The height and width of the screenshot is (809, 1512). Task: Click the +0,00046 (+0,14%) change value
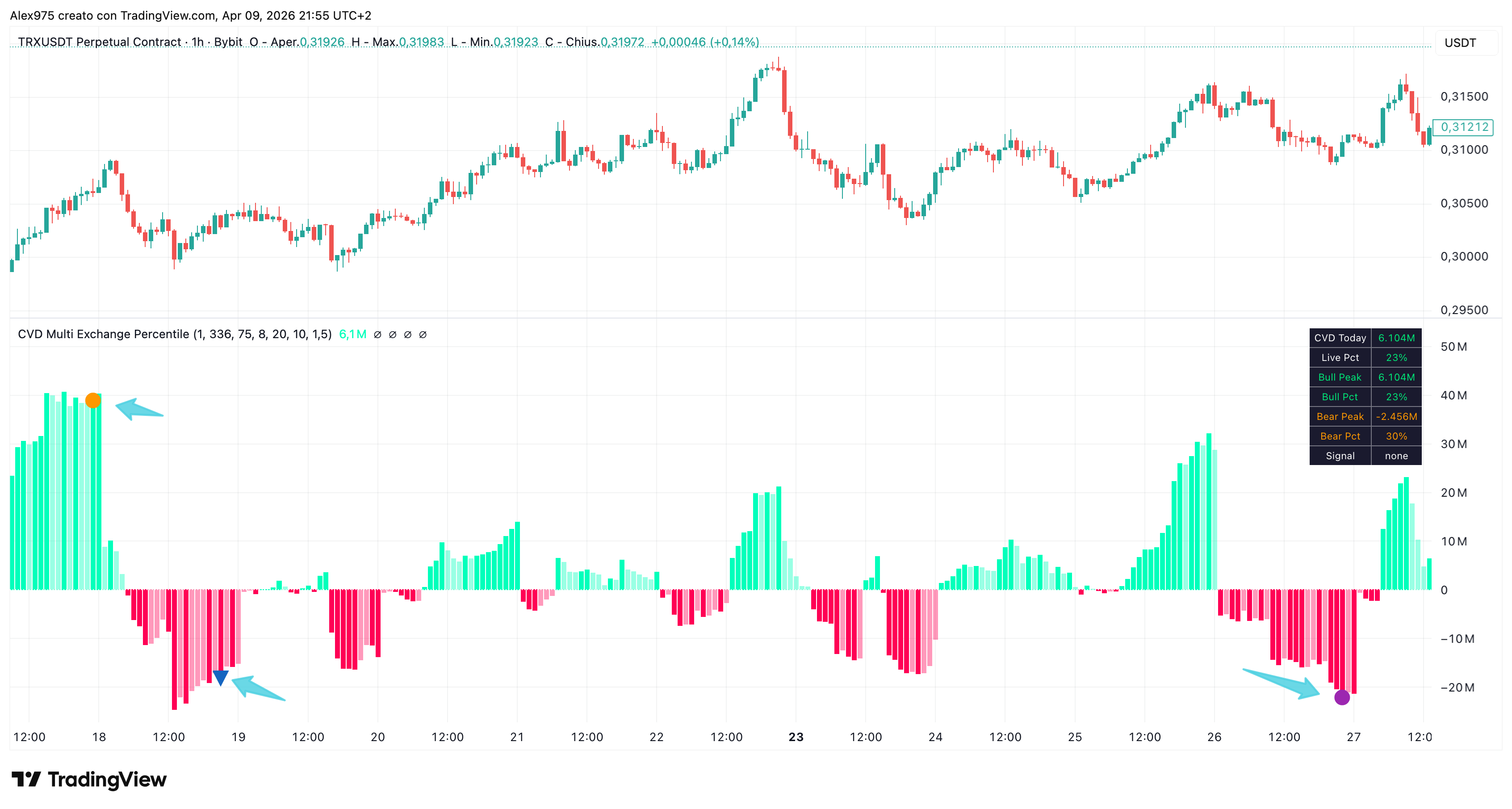(x=705, y=42)
